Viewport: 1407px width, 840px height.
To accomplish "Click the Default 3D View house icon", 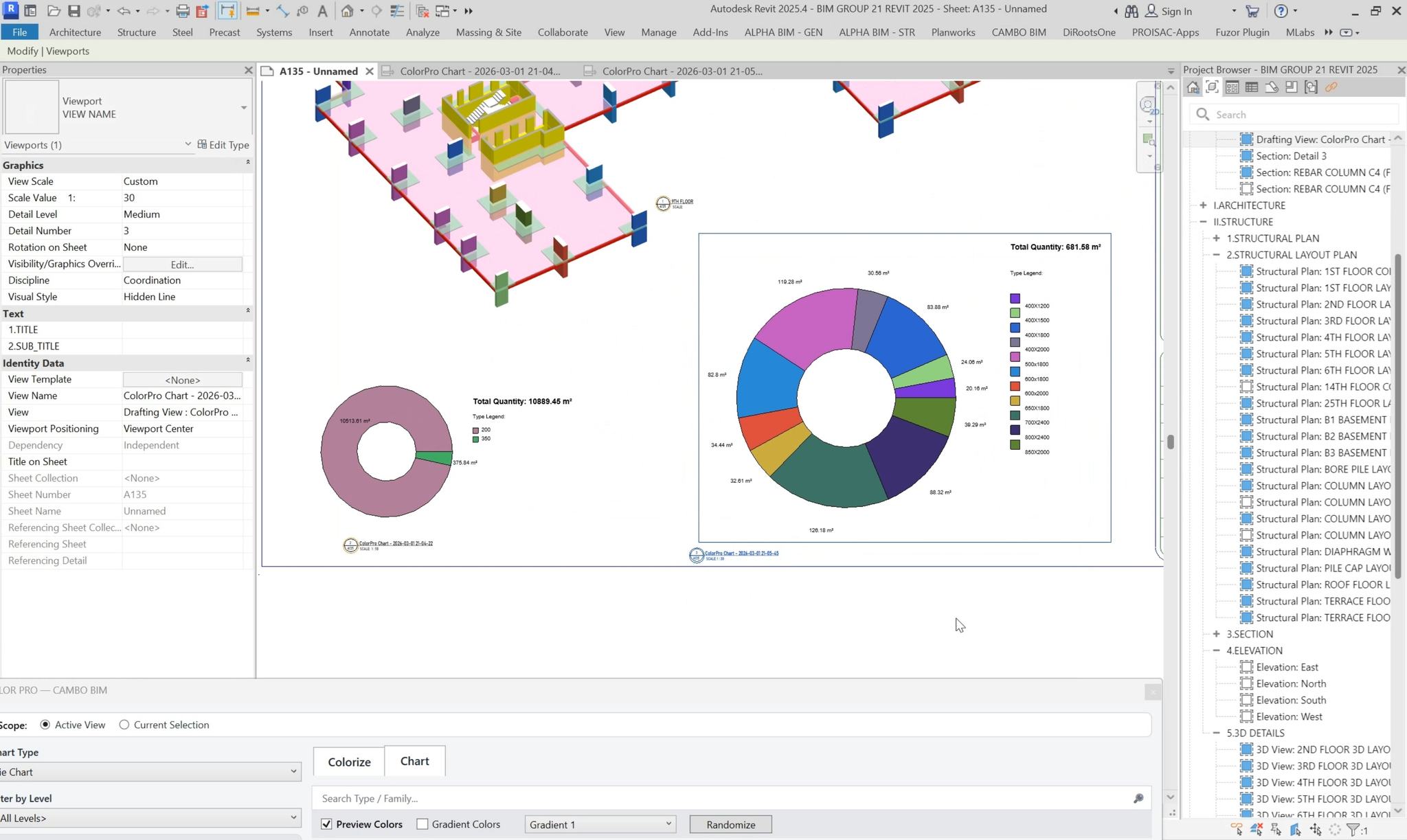I will (x=348, y=11).
